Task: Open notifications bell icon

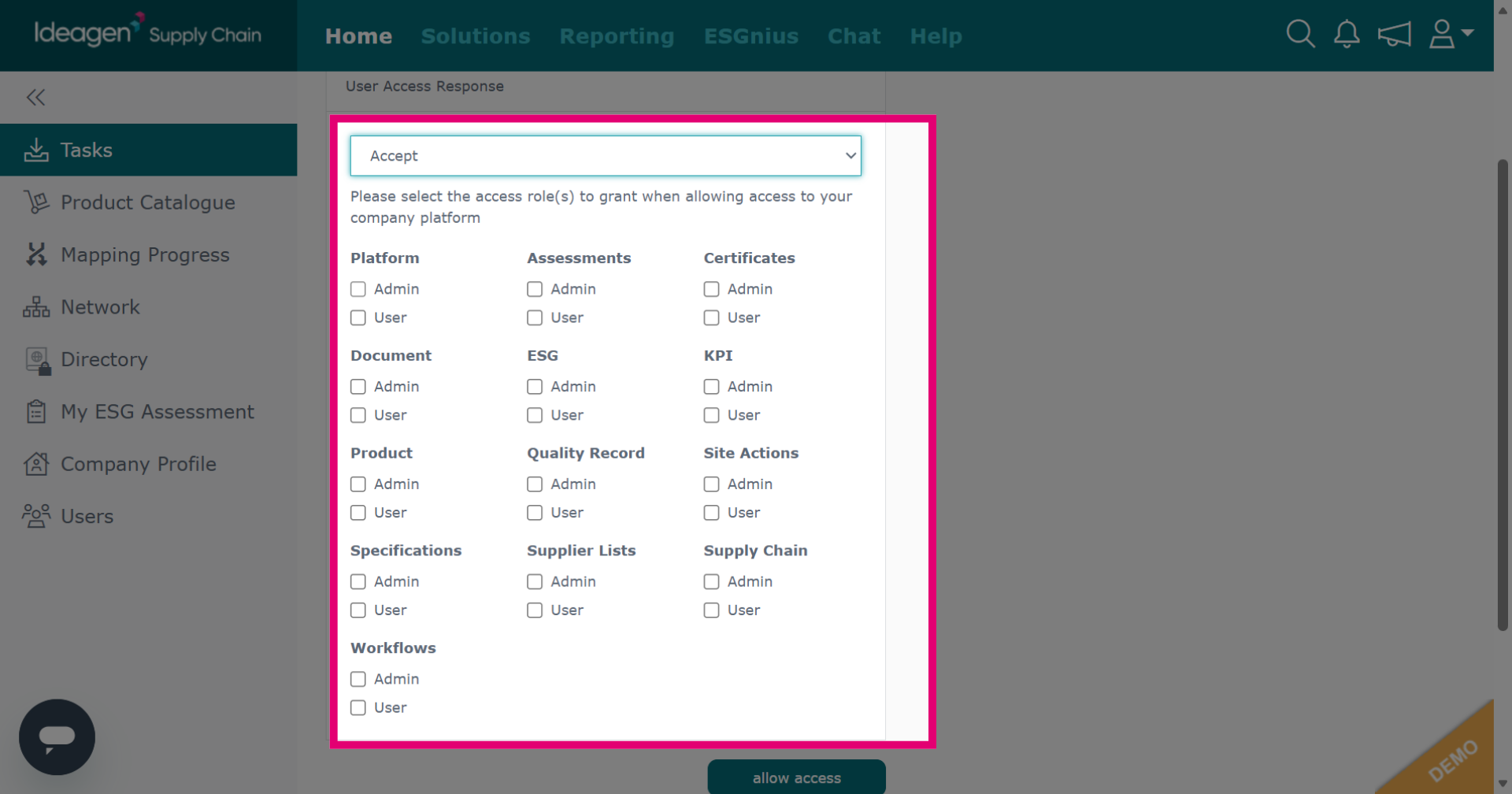Action: (x=1347, y=34)
